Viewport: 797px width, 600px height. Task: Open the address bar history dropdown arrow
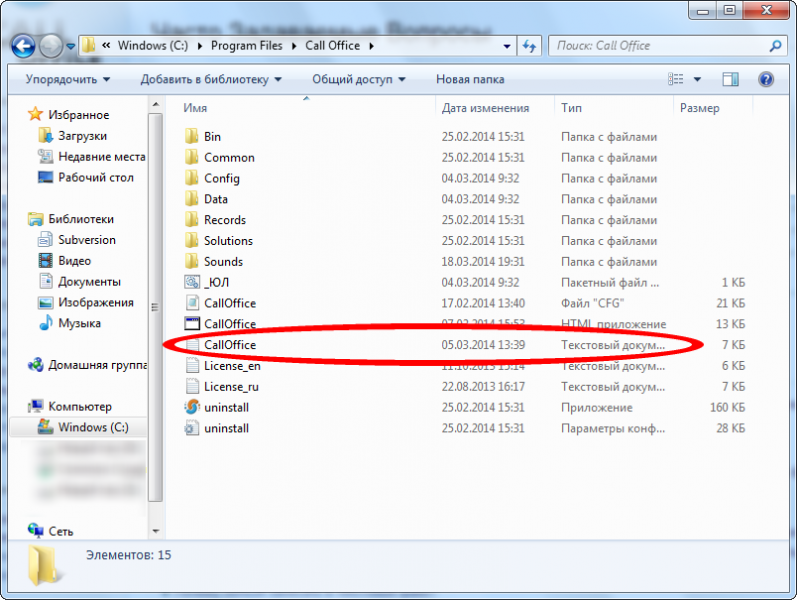(507, 46)
